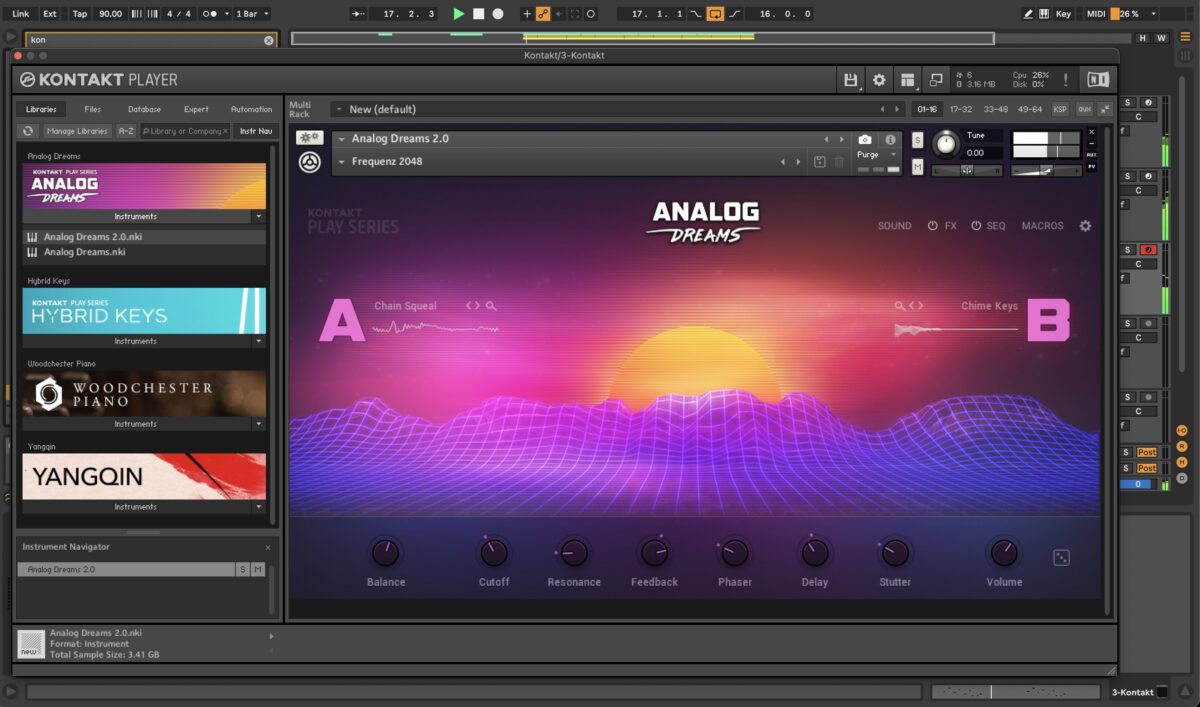Image resolution: width=1200 pixels, height=707 pixels.
Task: Click the exclamation panic button
Action: coord(1066,80)
